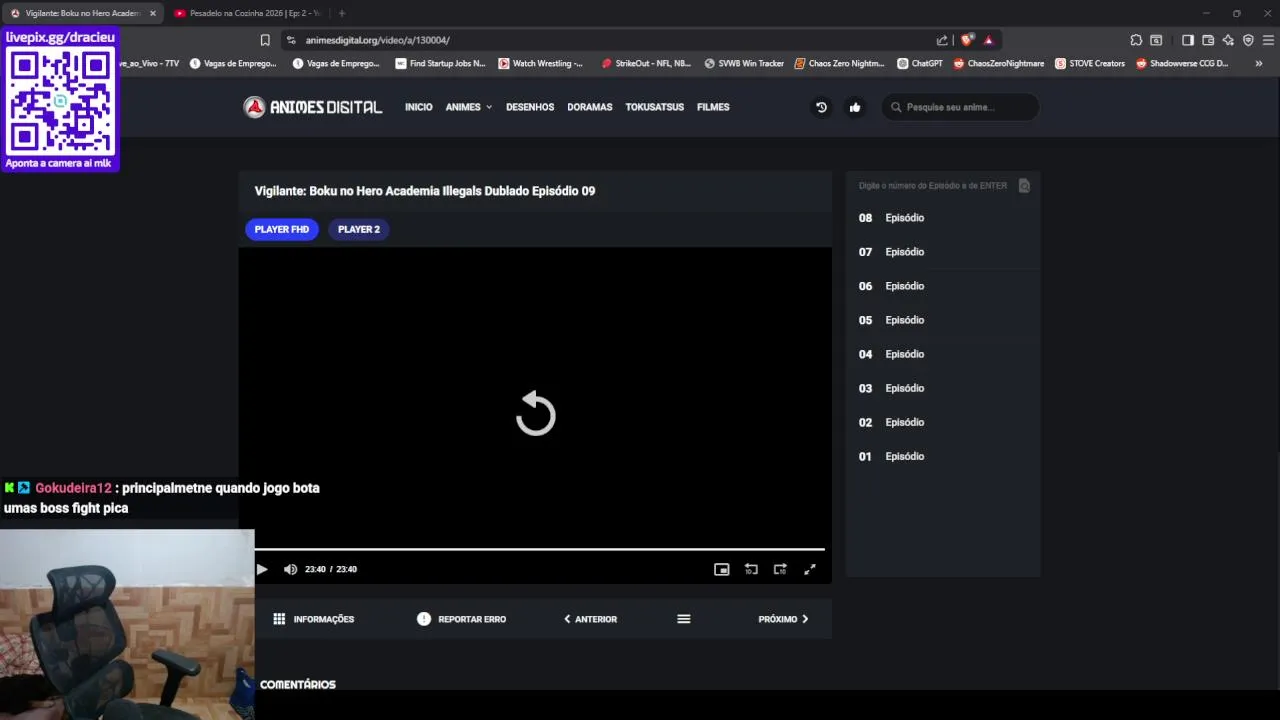The image size is (1280, 720).
Task: Play the video with the play button
Action: pos(262,569)
